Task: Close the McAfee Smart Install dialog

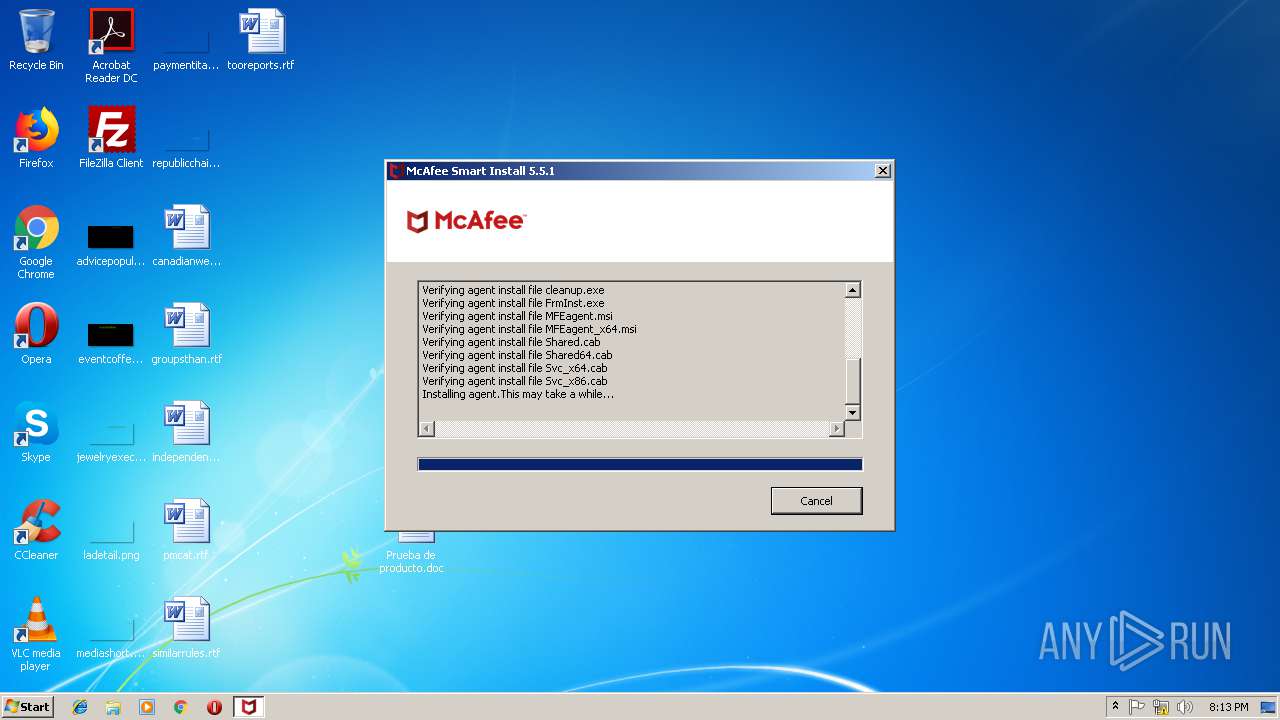Action: click(882, 171)
